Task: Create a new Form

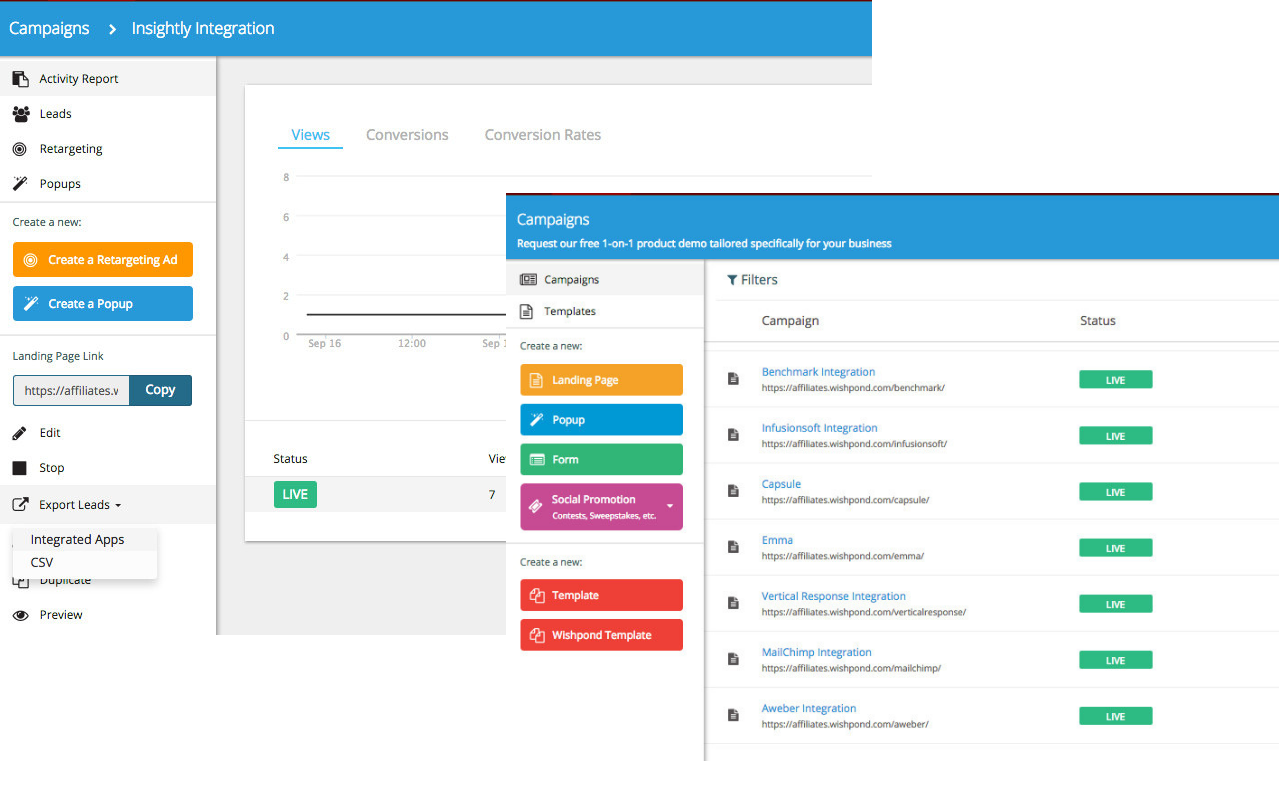Action: (x=601, y=460)
